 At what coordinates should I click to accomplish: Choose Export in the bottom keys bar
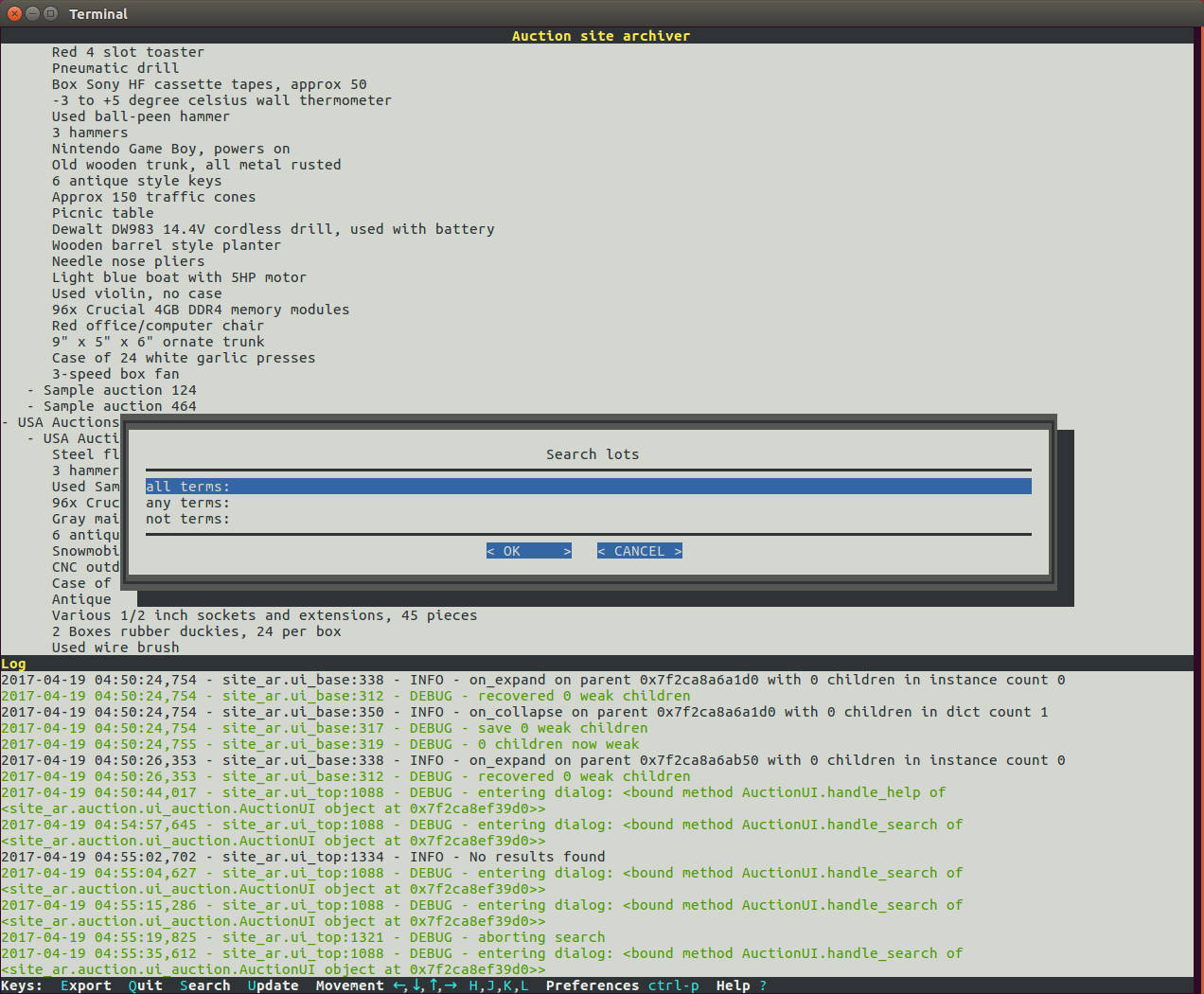tap(86, 985)
